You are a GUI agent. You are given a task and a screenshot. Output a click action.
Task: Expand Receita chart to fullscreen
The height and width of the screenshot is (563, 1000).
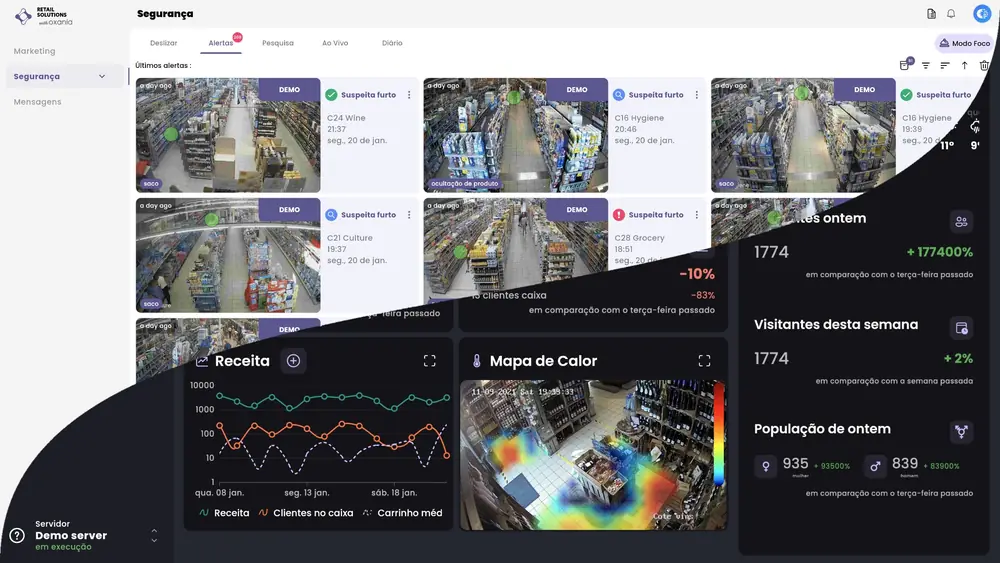pyautogui.click(x=429, y=361)
